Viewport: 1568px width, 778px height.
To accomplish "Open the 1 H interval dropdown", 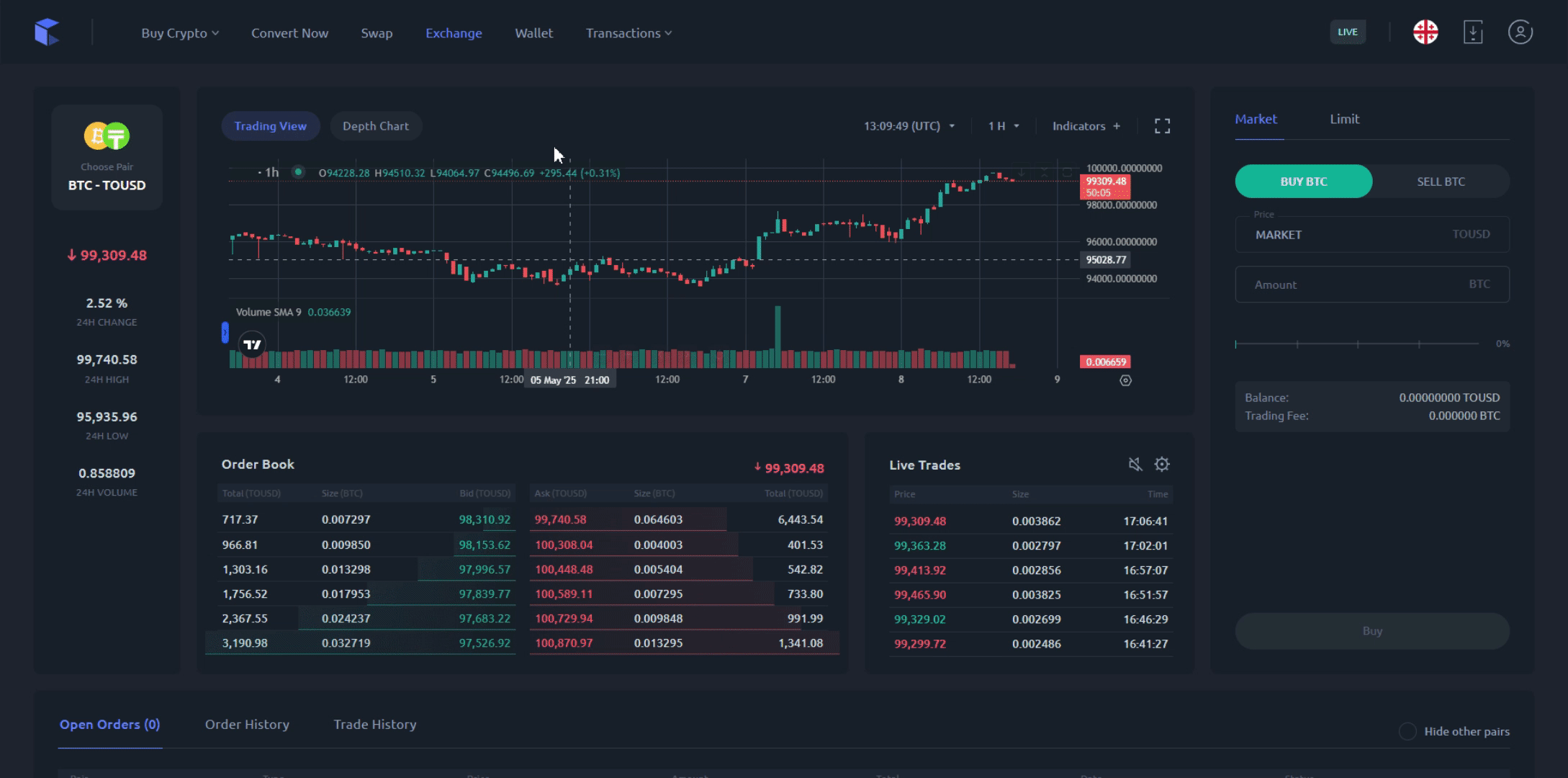I will [x=1004, y=126].
